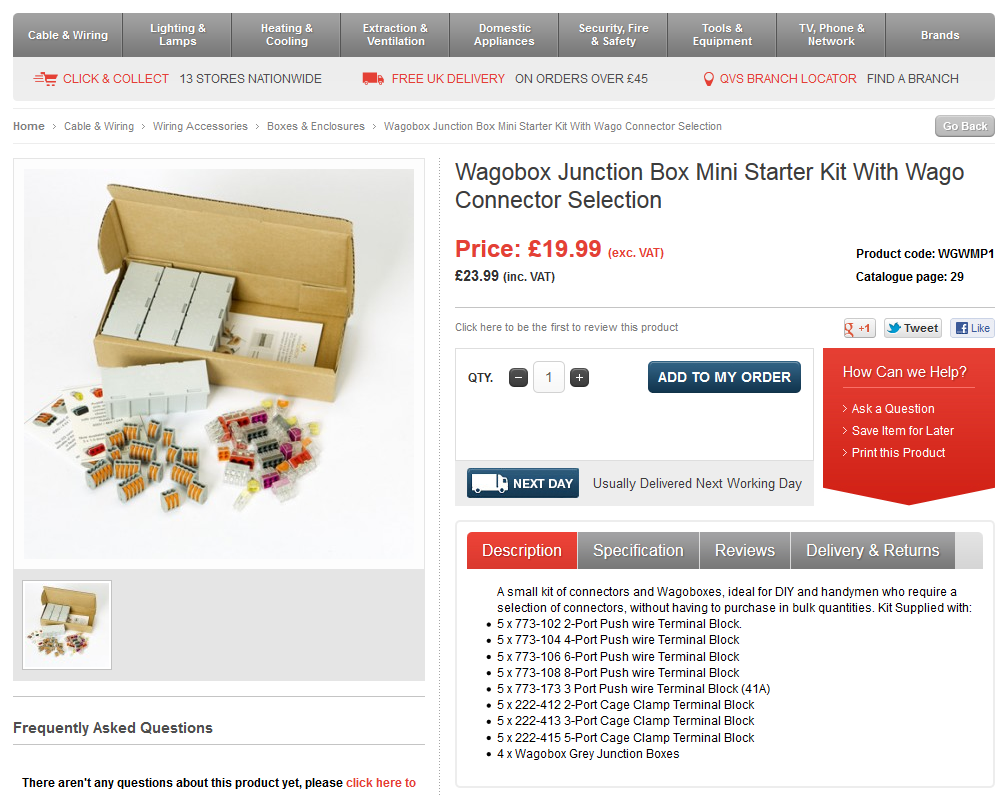
Task: Open Delivery & Returns tab
Action: [873, 550]
